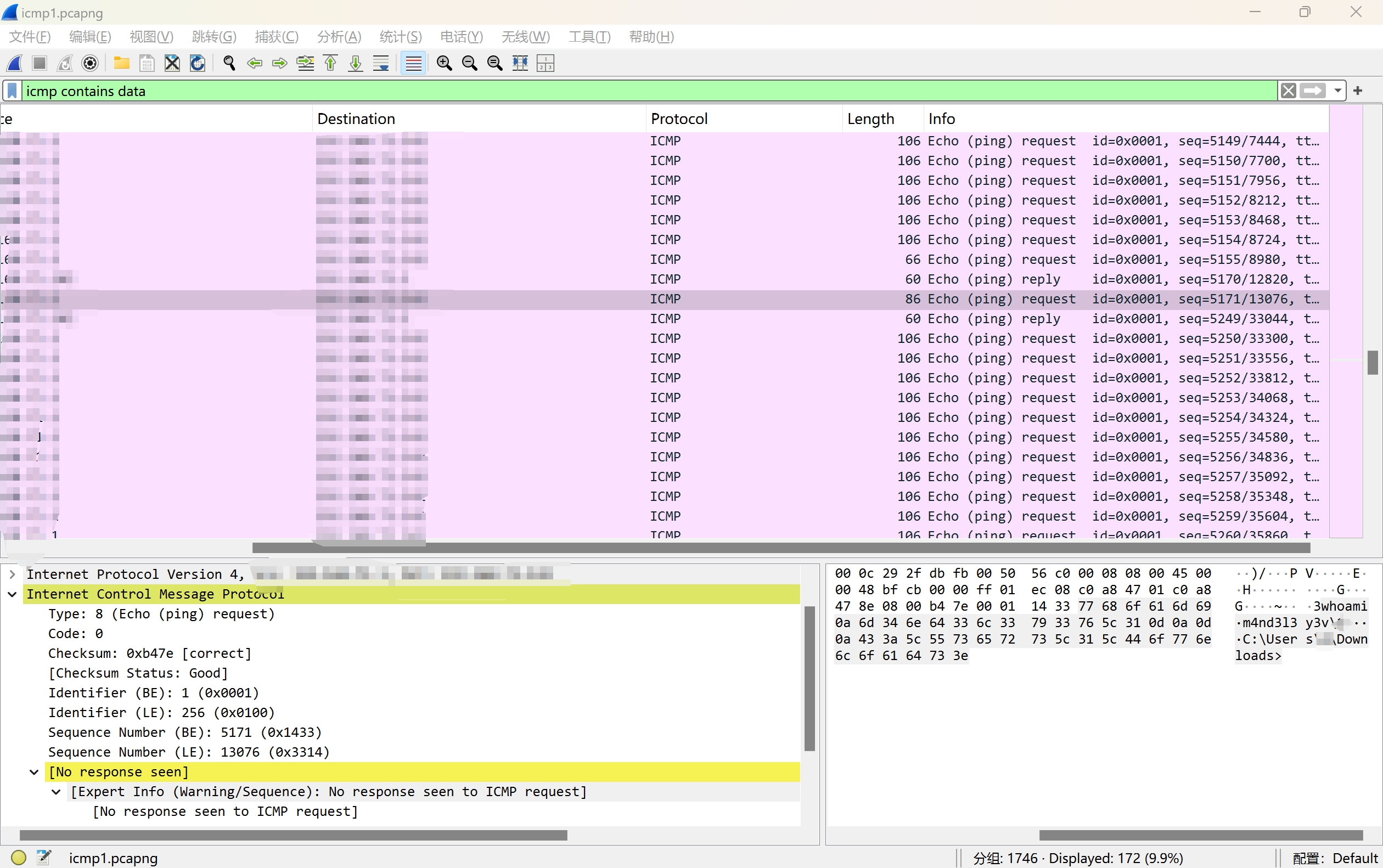The image size is (1383, 868).
Task: Open the 视图(V) menu
Action: click(151, 37)
